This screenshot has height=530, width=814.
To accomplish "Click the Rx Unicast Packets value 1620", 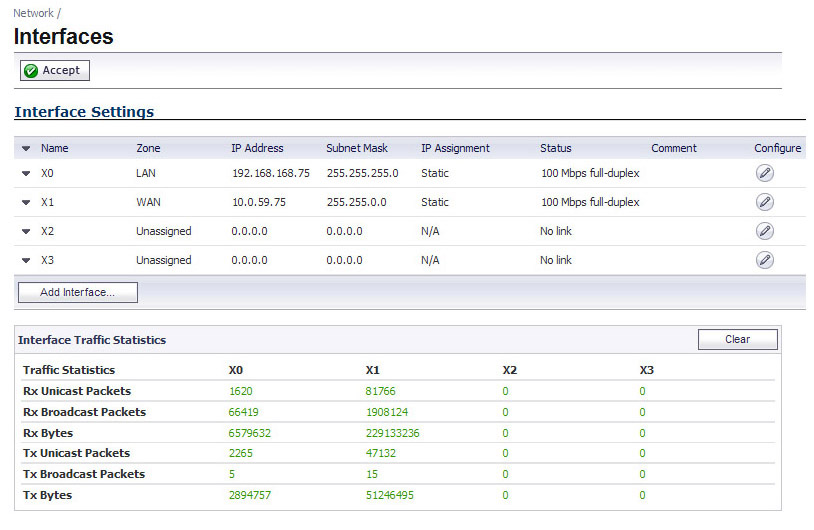I will point(241,391).
